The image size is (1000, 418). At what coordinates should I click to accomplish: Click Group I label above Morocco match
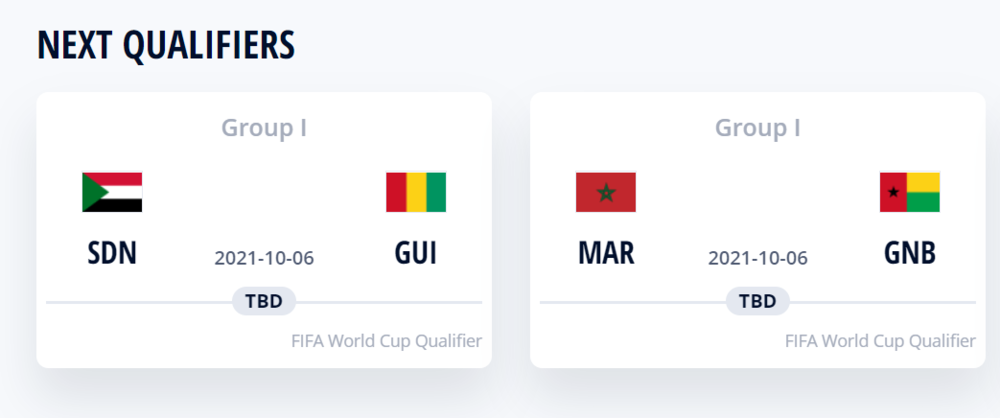pyautogui.click(x=758, y=128)
